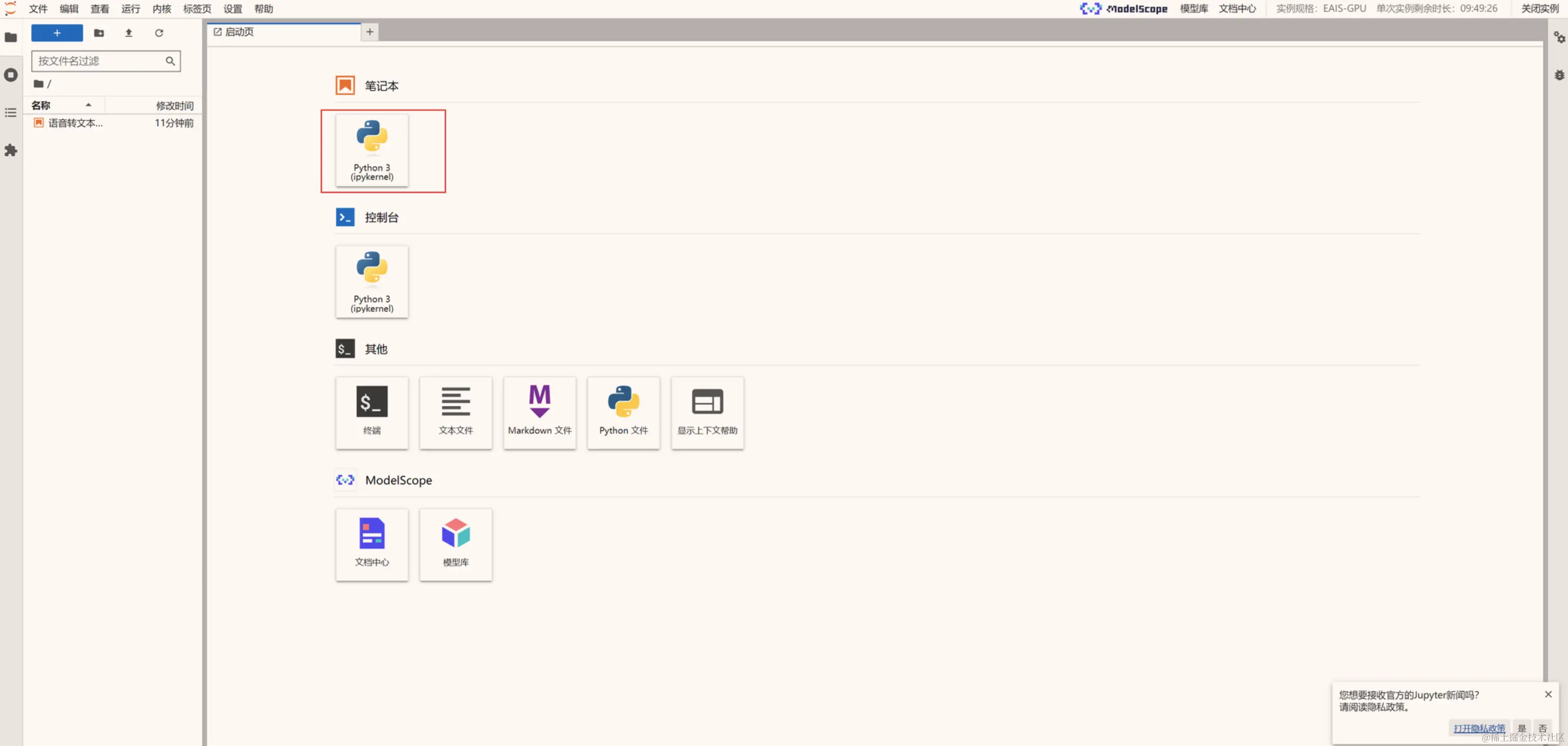This screenshot has height=746, width=1568.
Task: Add a new tab with plus button
Action: click(370, 32)
